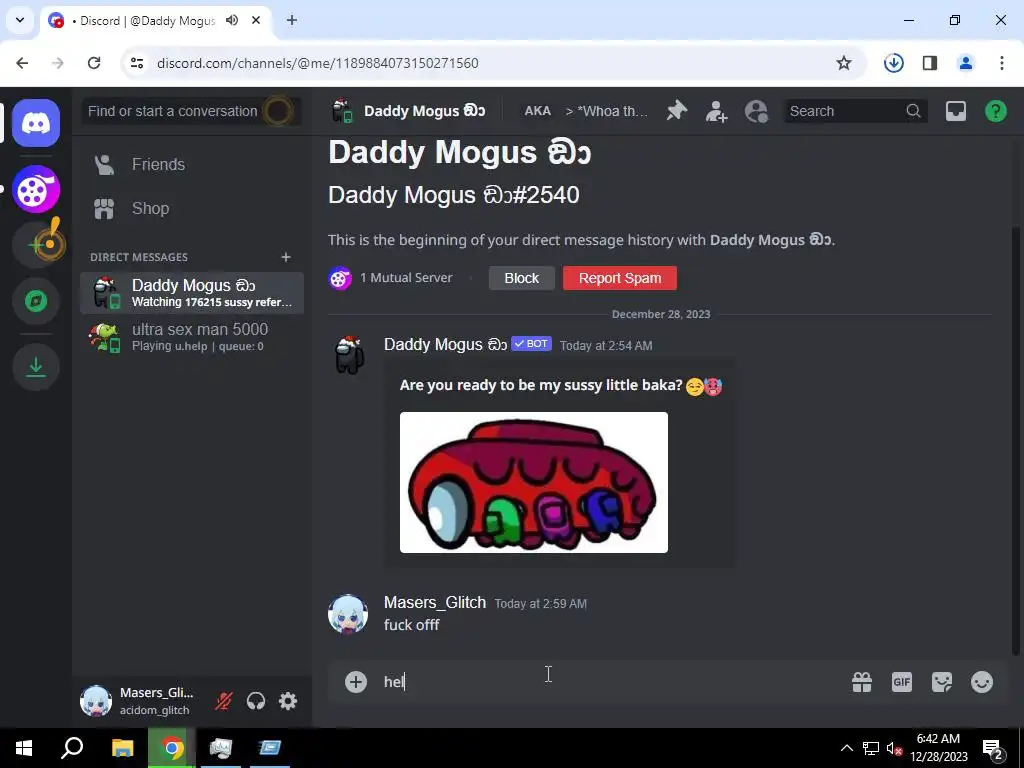Screen dimensions: 1024x768
Task: Show the user profile panel icon
Action: (756, 111)
